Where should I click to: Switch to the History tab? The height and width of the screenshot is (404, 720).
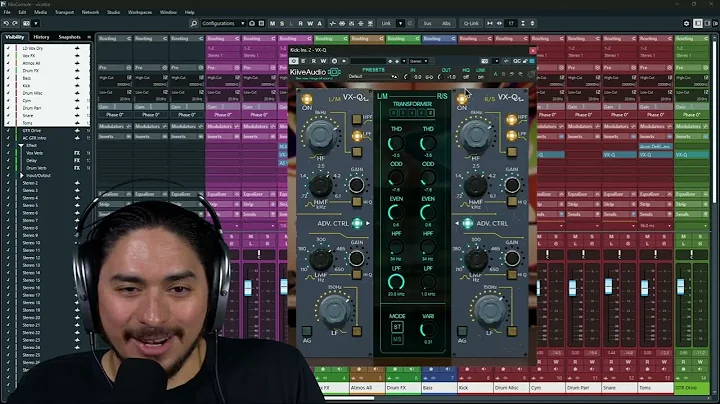(x=41, y=37)
